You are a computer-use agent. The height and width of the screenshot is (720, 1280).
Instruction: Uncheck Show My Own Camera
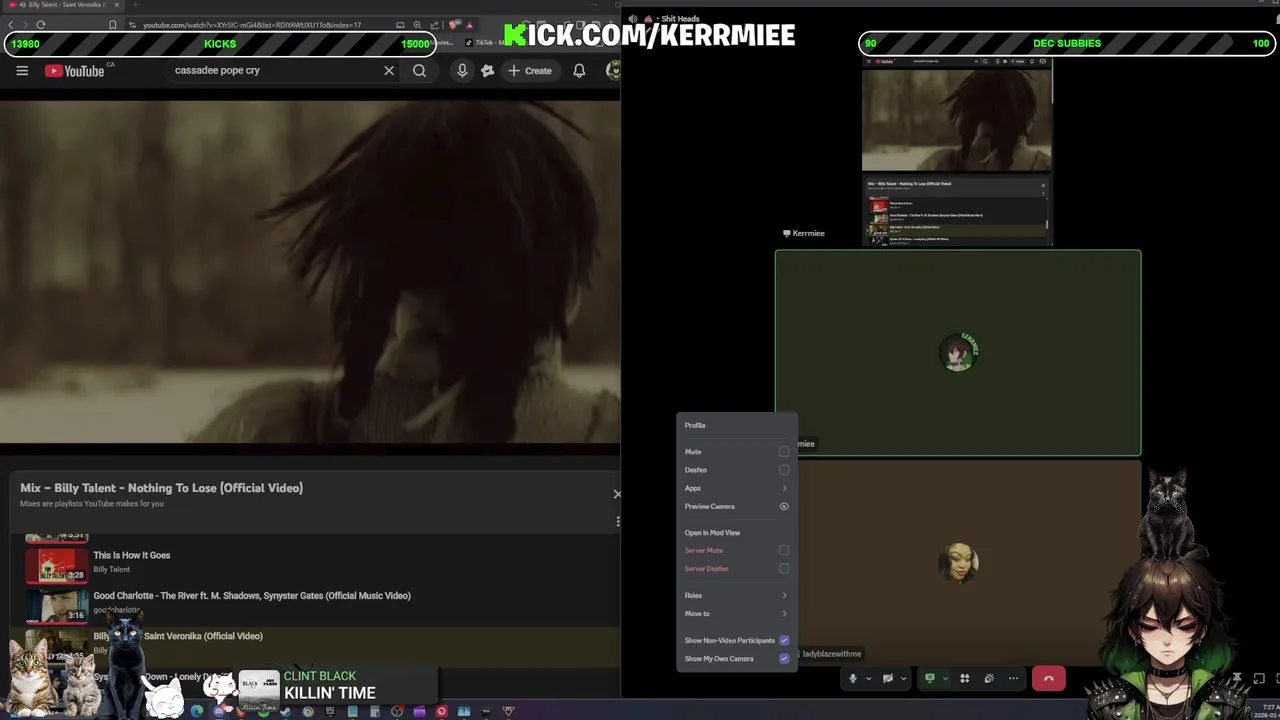click(784, 659)
